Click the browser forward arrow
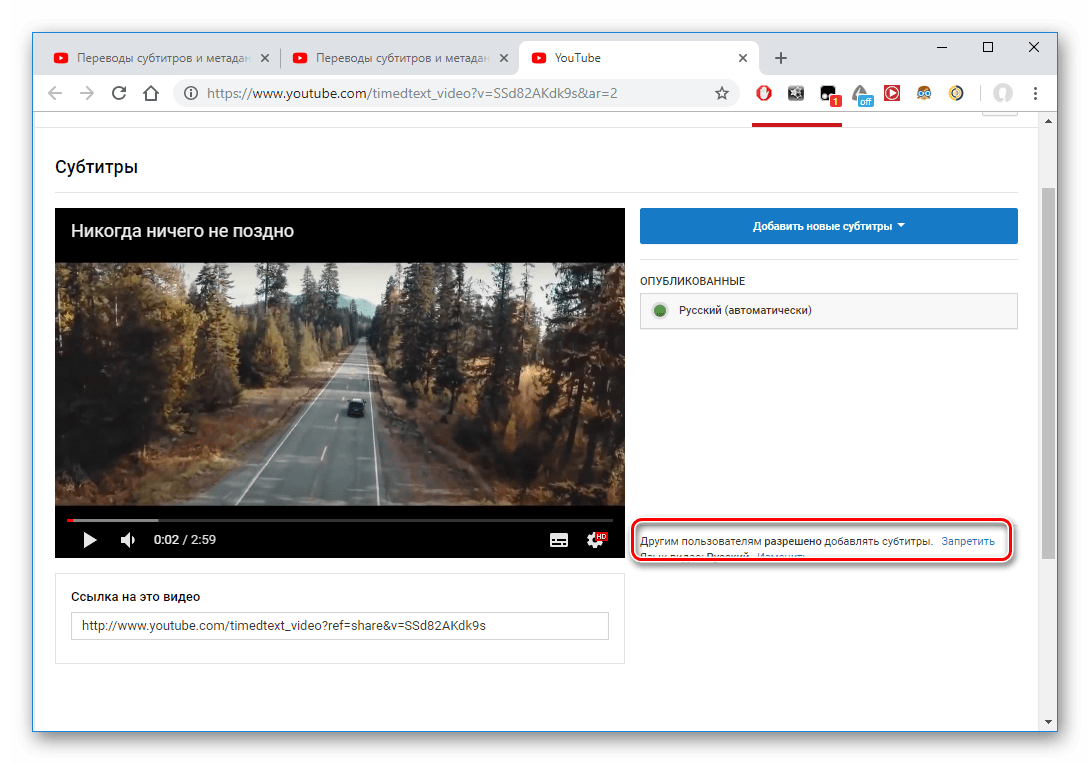The width and height of the screenshot is (1090, 764). coord(87,93)
